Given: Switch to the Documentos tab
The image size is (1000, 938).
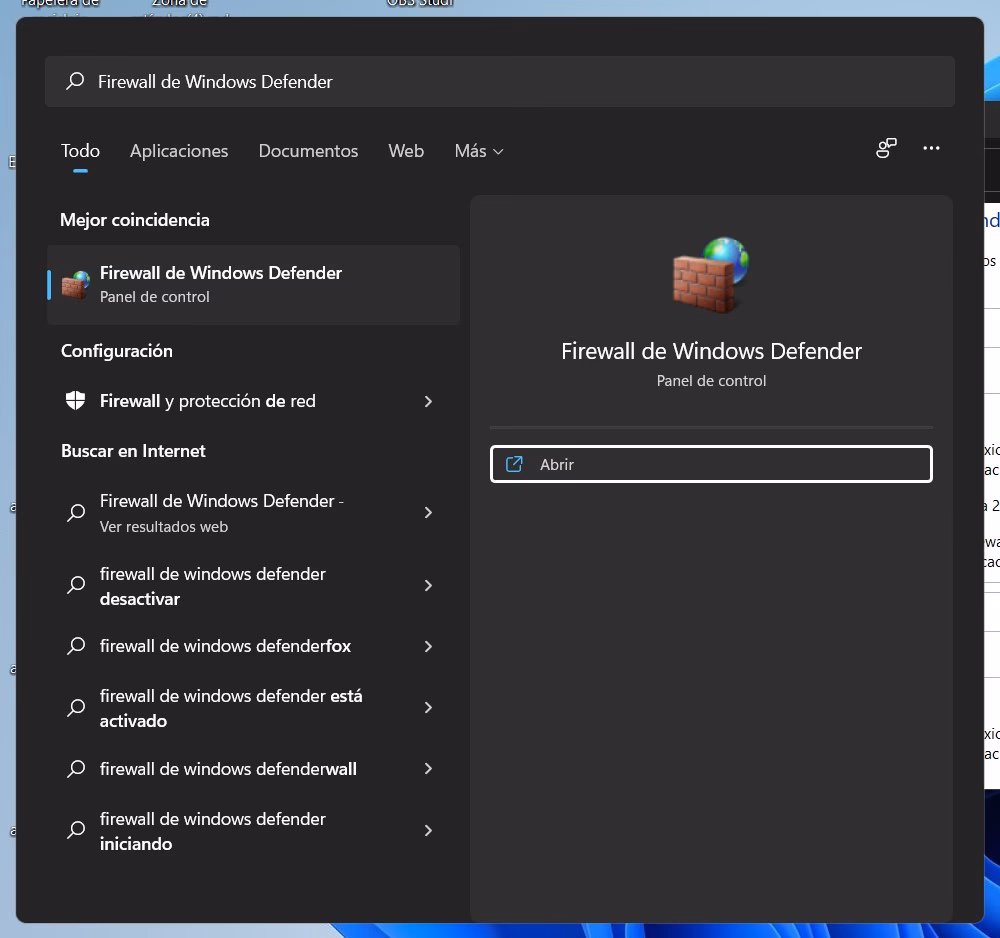Looking at the screenshot, I should (308, 151).
